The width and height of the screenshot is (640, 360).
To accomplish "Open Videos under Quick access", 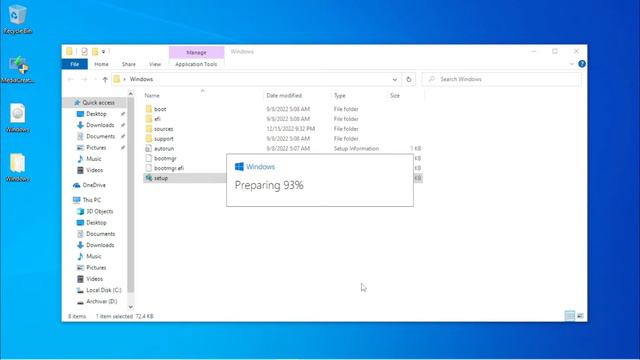I will coord(94,170).
